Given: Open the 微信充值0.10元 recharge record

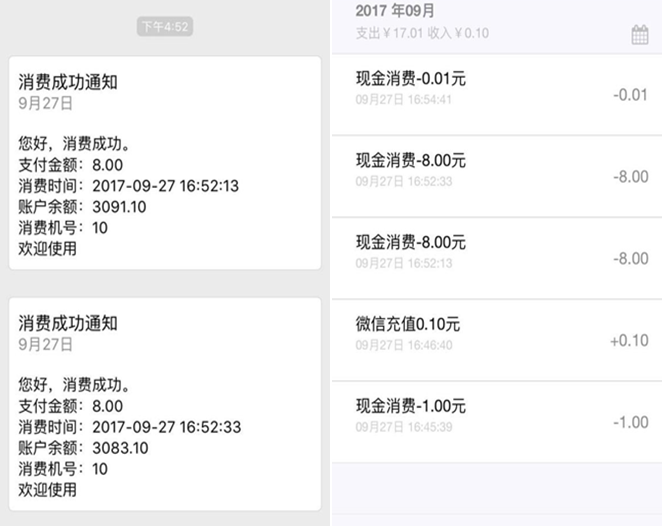Looking at the screenshot, I should pos(497,340).
